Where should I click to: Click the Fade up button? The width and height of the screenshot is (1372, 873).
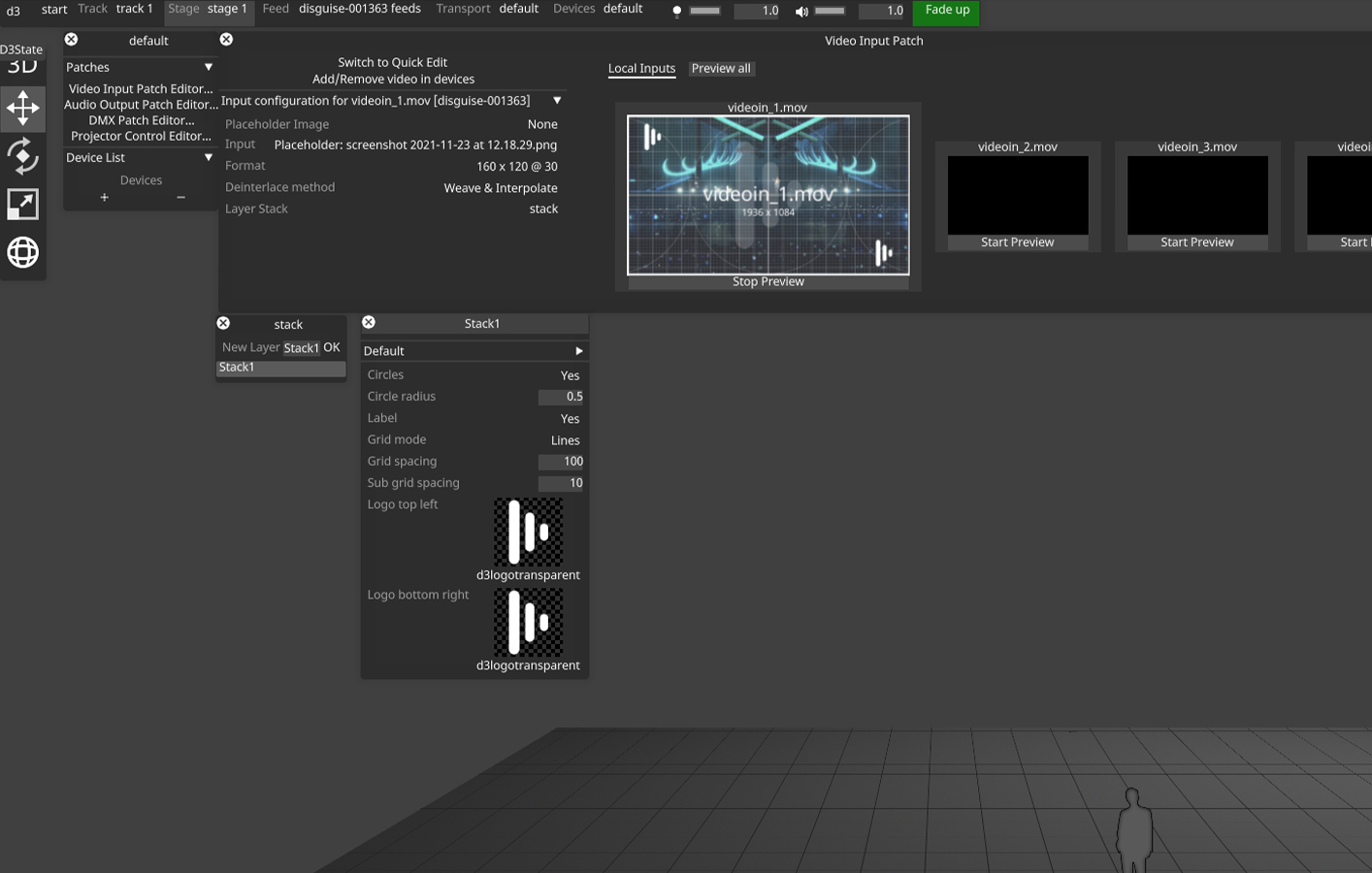coord(947,11)
